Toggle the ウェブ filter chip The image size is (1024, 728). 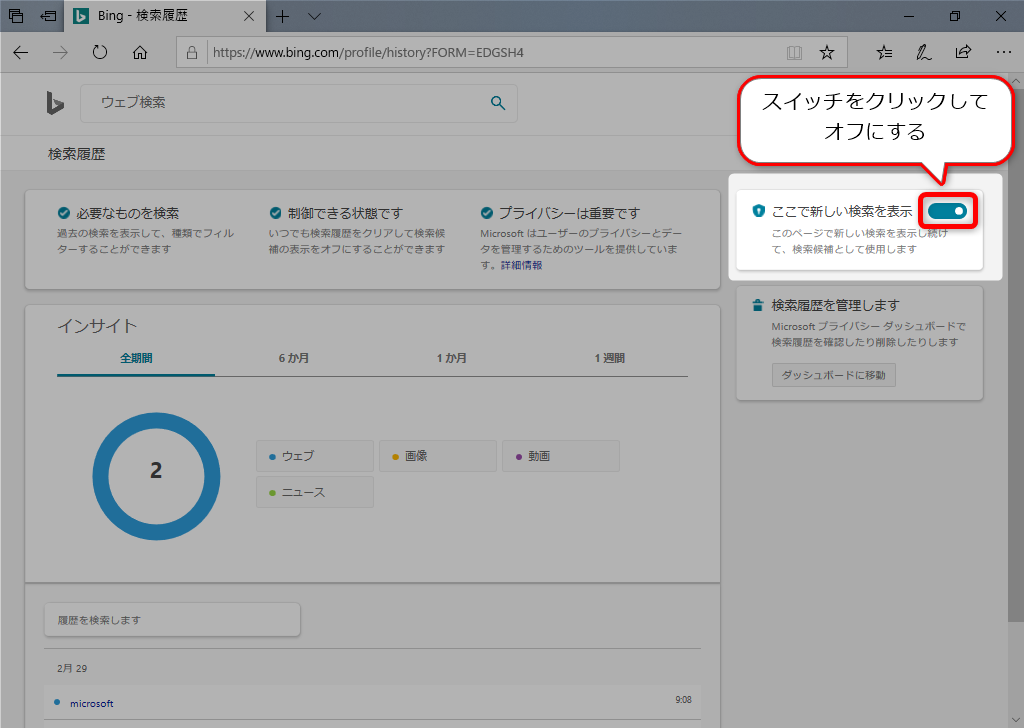315,456
